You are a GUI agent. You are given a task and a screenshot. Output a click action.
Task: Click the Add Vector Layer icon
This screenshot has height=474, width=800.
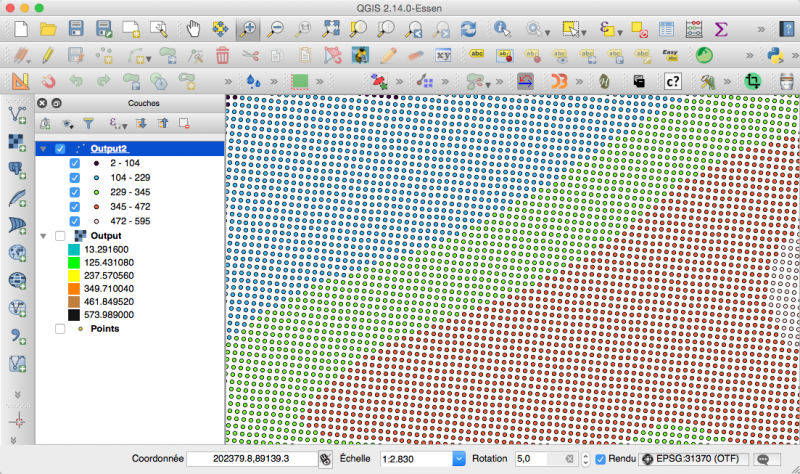click(x=17, y=115)
